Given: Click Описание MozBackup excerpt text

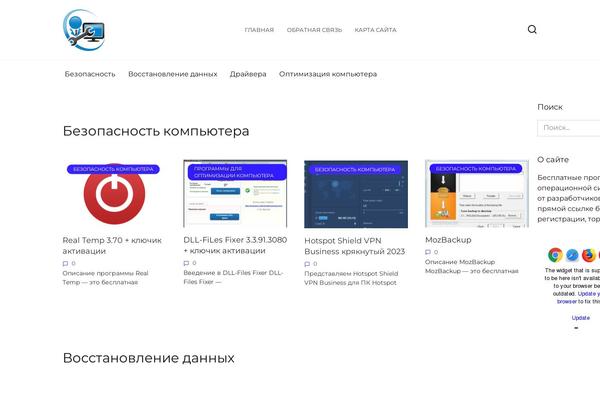Looking at the screenshot, I should pyautogui.click(x=472, y=266).
